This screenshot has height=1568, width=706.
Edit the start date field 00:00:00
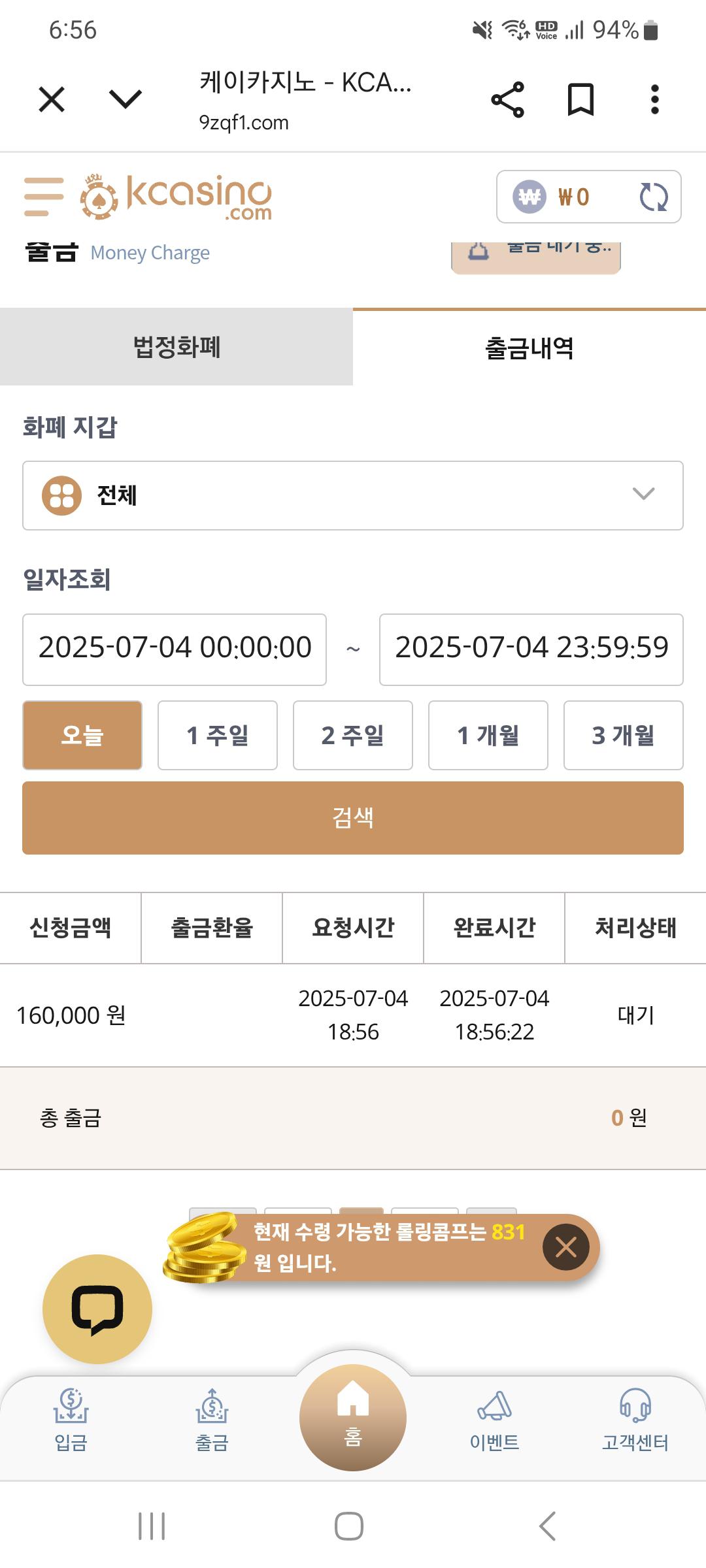point(175,649)
